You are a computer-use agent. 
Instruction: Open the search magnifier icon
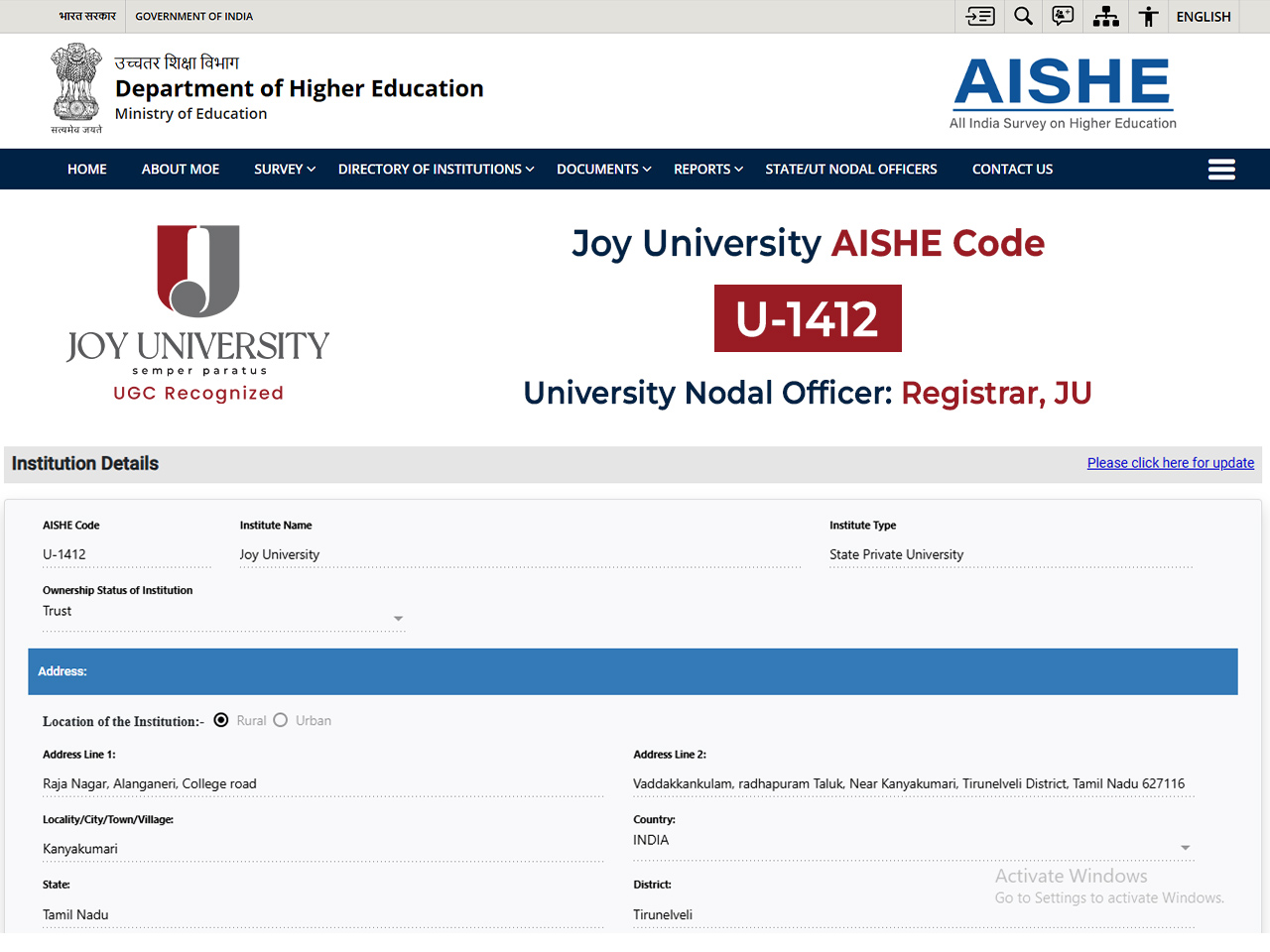tap(1023, 16)
